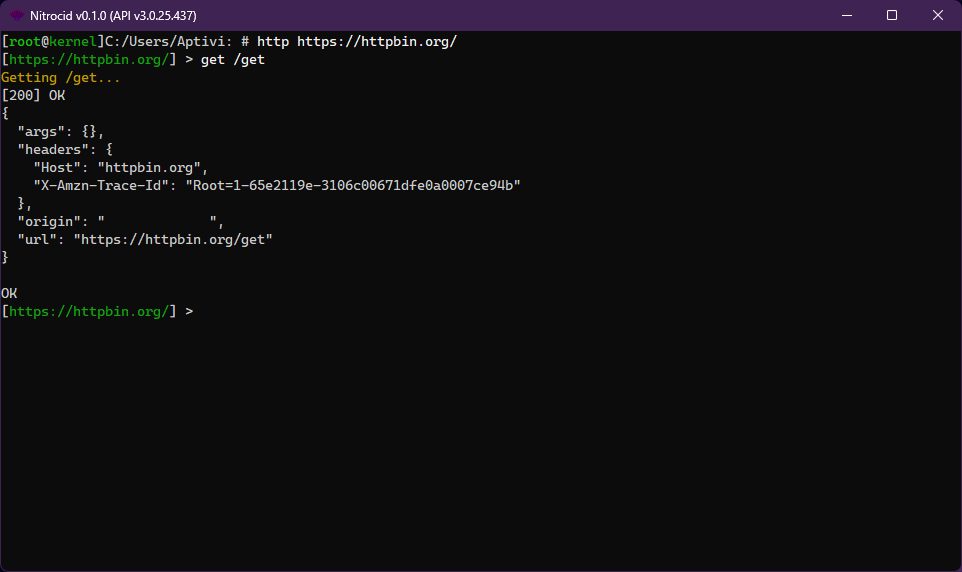Maximize the Nitrocid terminal window
Viewport: 962px width, 572px height.
pyautogui.click(x=892, y=15)
